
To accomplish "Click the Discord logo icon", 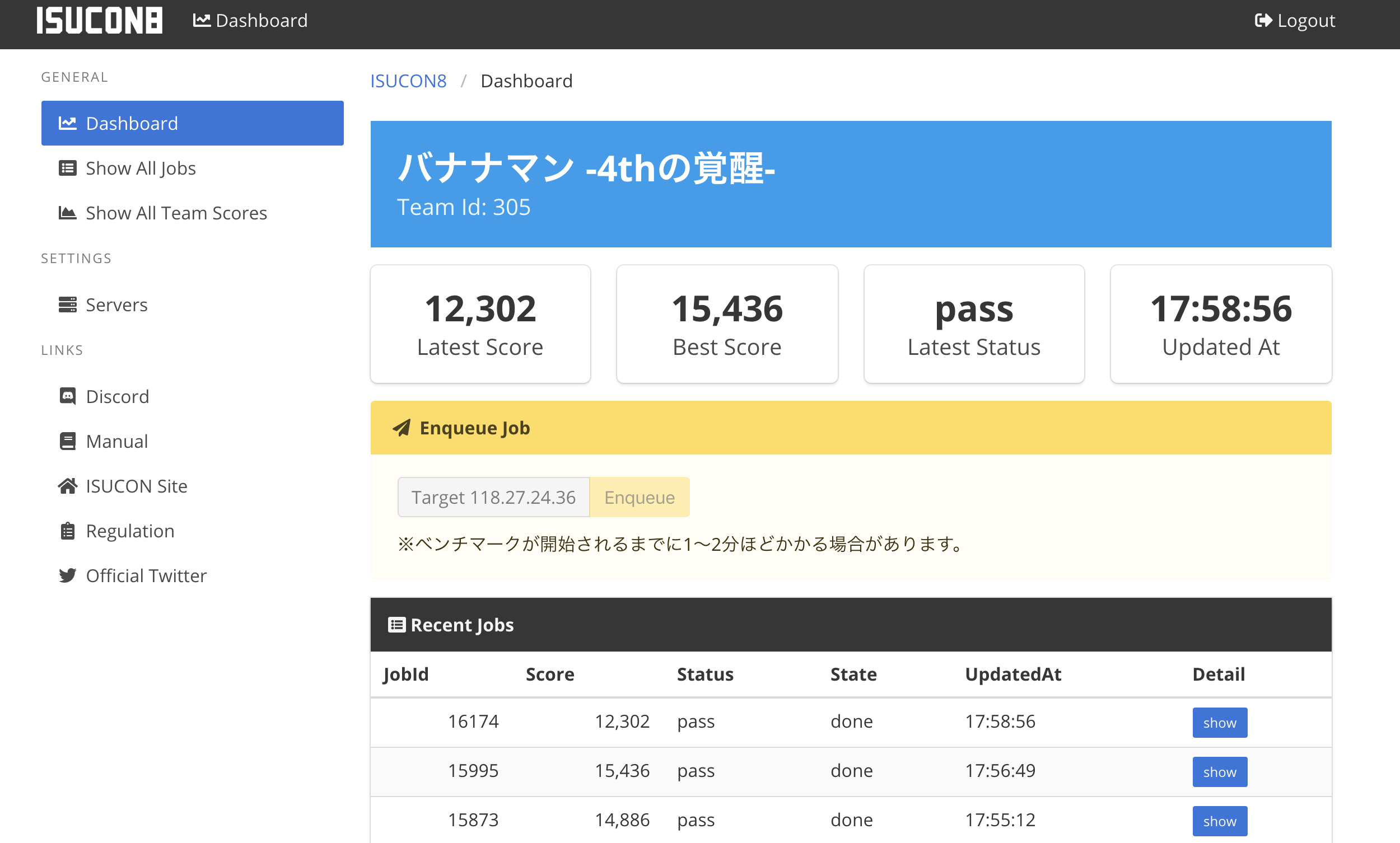I will click(68, 396).
